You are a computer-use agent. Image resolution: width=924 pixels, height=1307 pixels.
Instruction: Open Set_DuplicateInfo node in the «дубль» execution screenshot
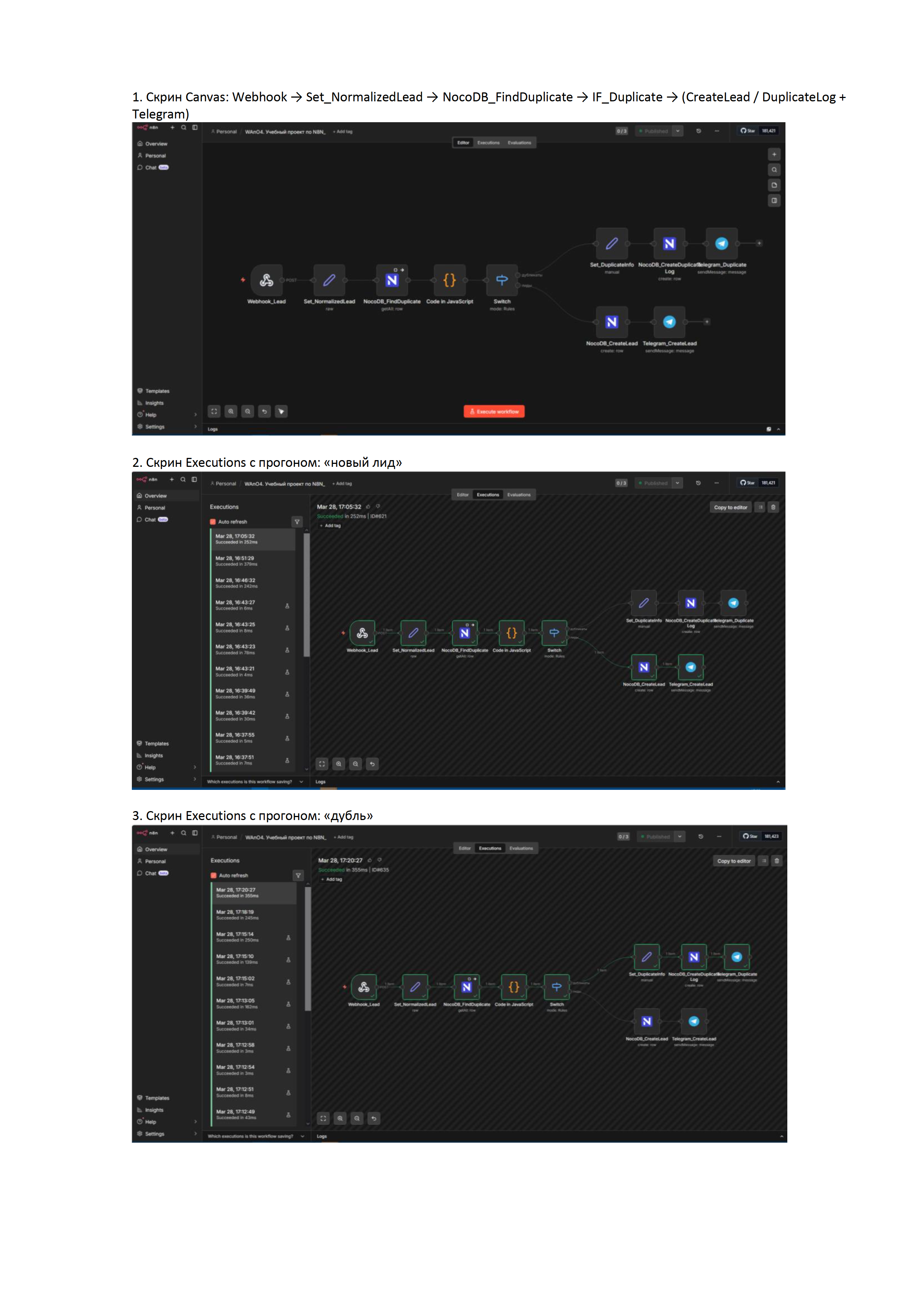click(647, 957)
